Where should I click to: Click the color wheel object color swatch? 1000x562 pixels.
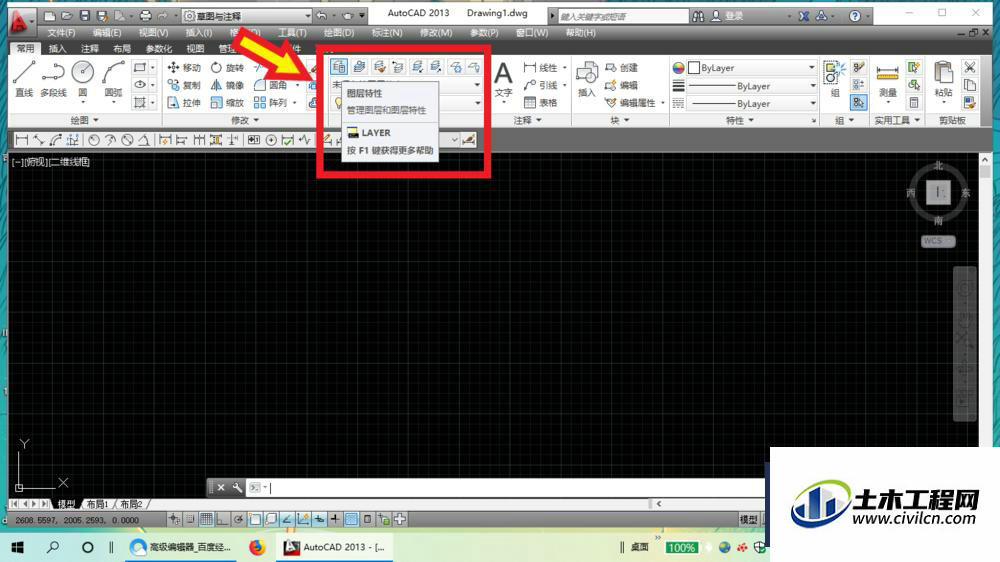click(678, 68)
